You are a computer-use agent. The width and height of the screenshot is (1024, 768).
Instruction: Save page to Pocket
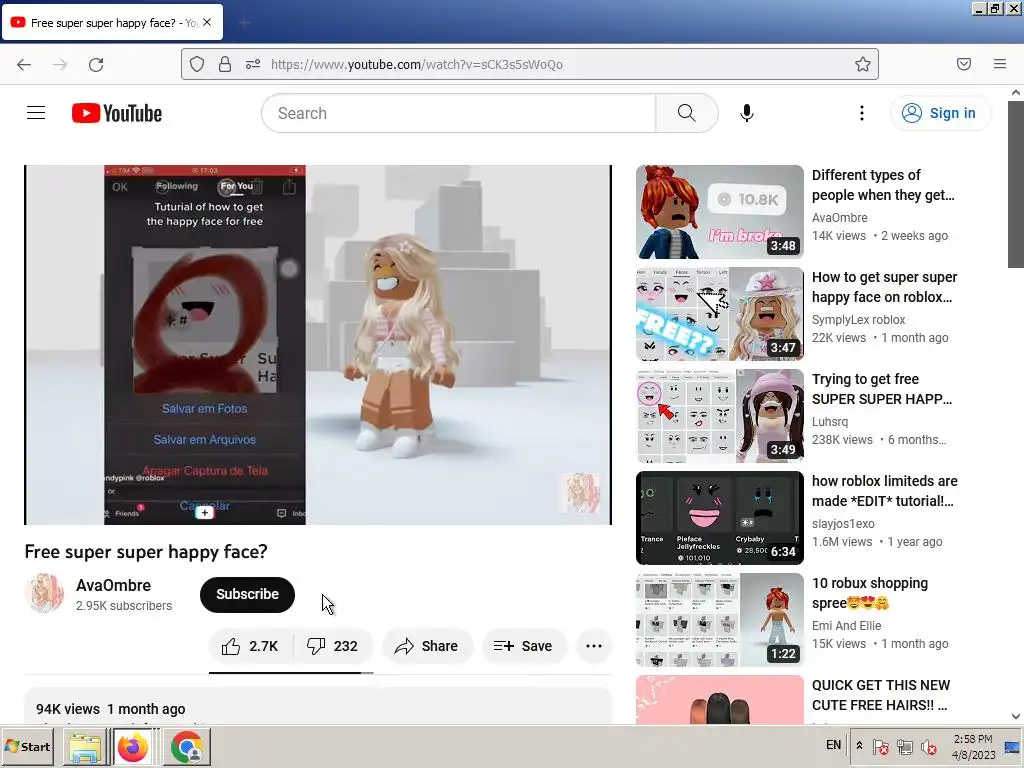click(963, 64)
